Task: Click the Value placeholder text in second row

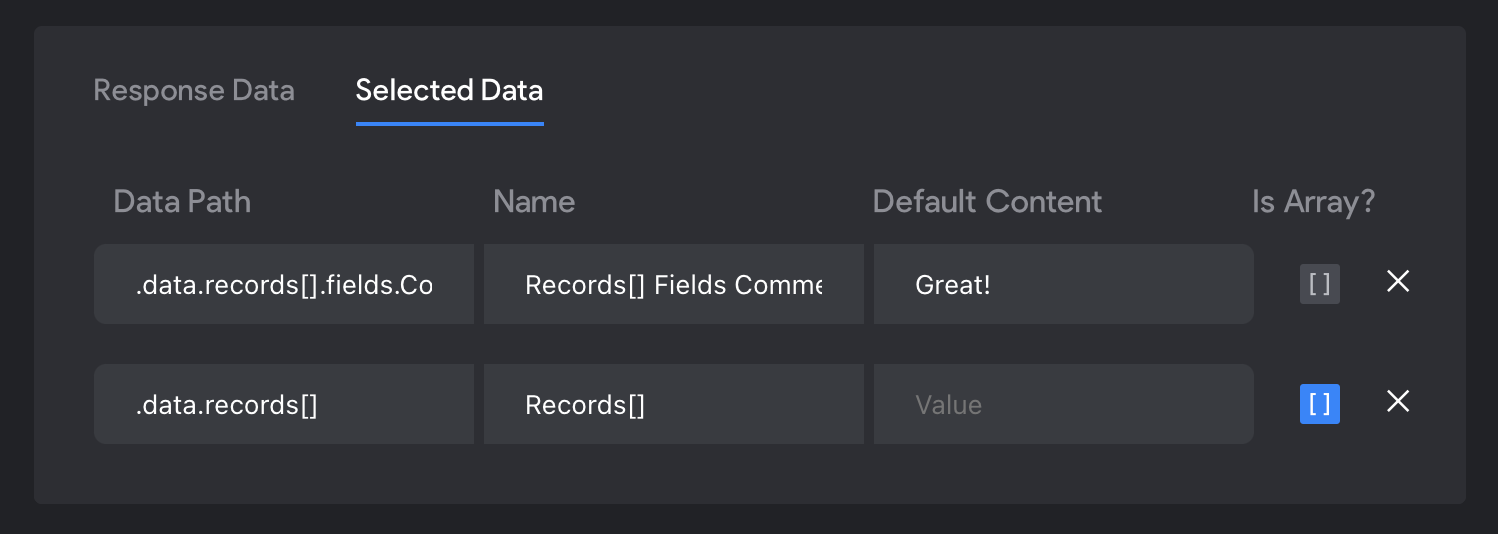Action: (x=948, y=405)
